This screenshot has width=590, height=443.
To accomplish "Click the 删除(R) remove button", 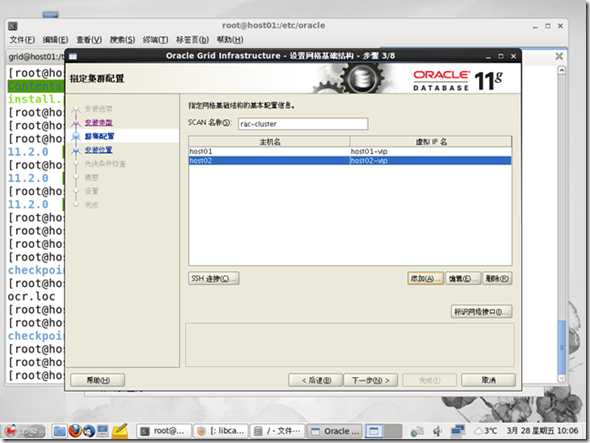I will (497, 279).
